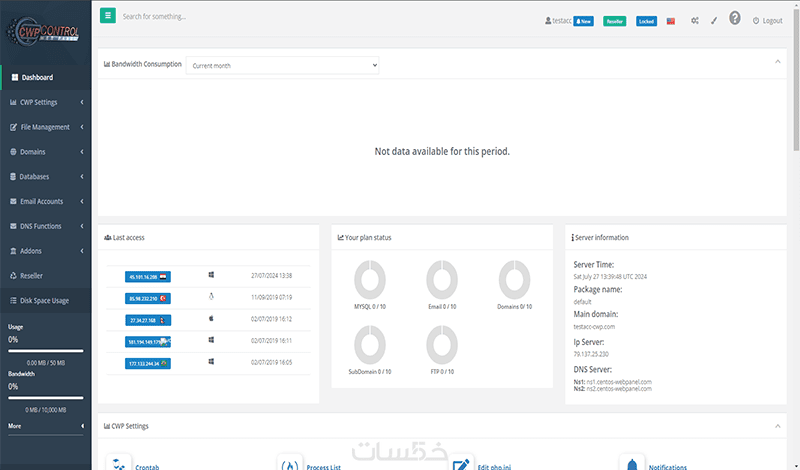The width and height of the screenshot is (800, 470).
Task: Click the Domains 0/ 10 donut chart
Action: (514, 280)
